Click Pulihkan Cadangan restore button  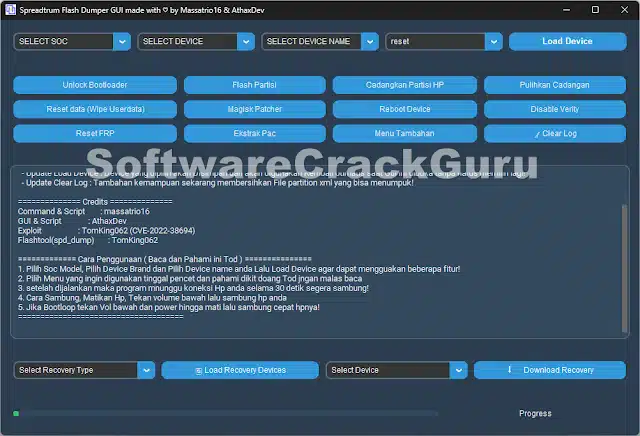[x=555, y=85]
